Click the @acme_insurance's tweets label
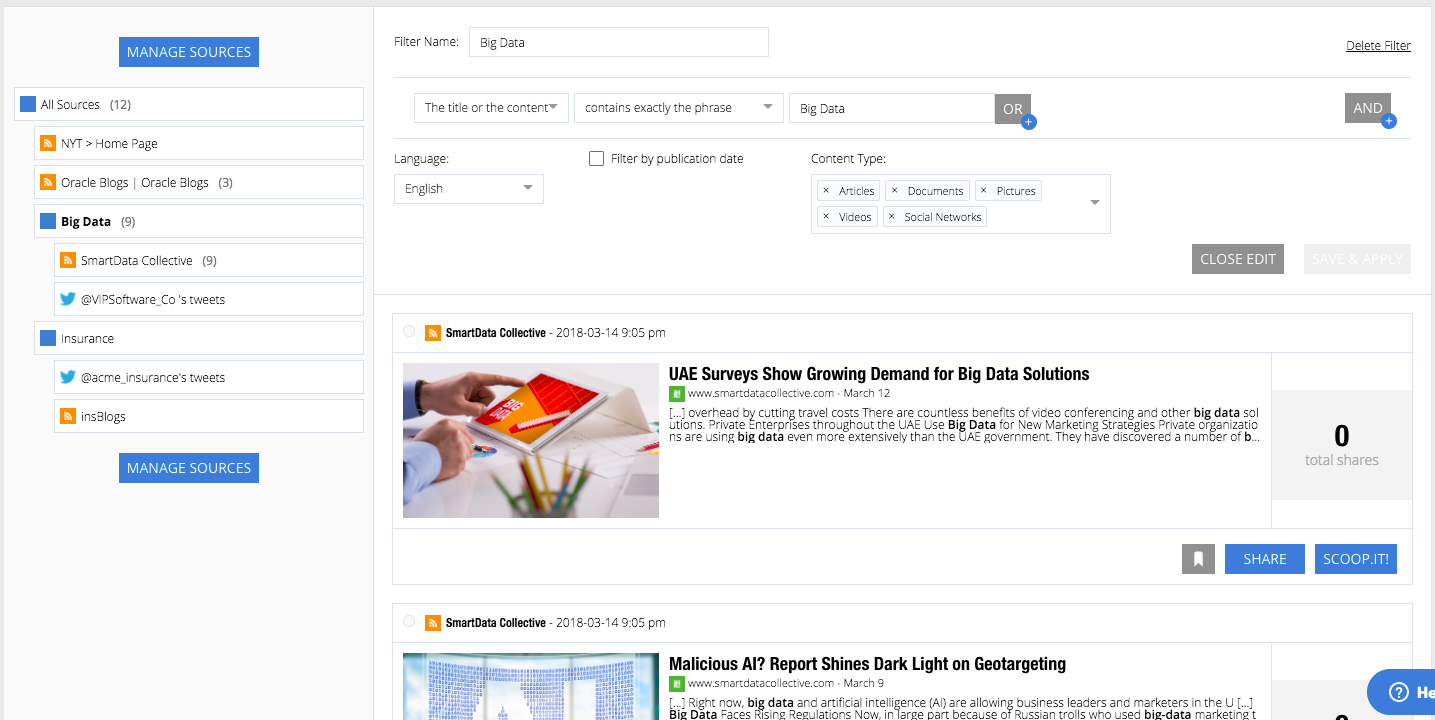1435x720 pixels. (x=153, y=377)
